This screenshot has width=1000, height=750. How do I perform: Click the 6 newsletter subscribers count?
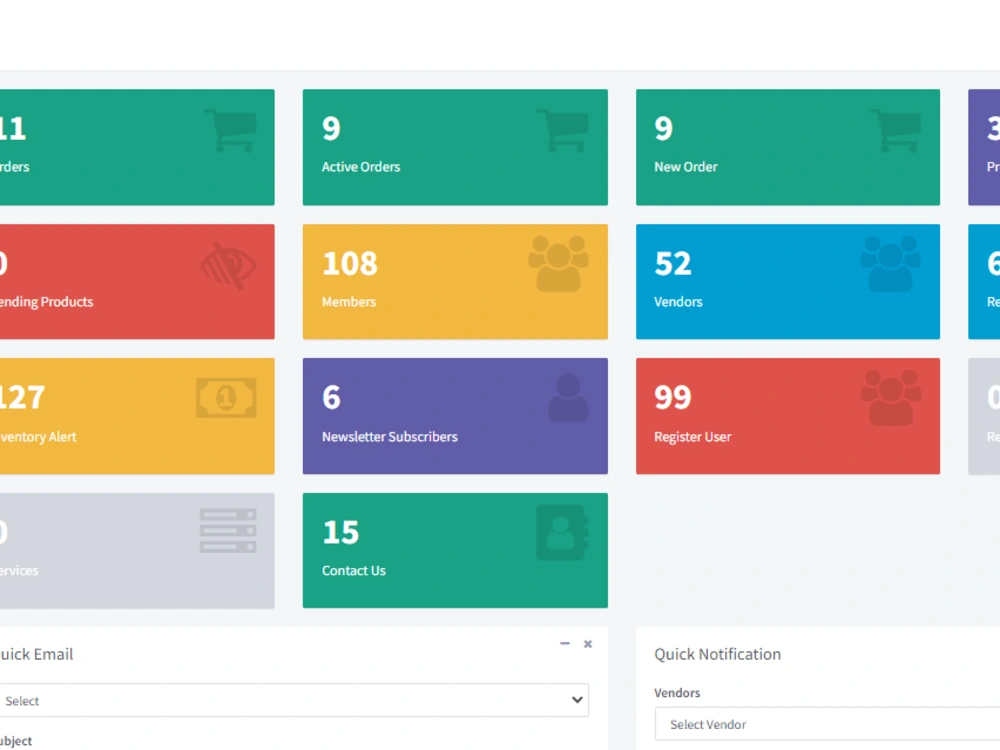(332, 397)
